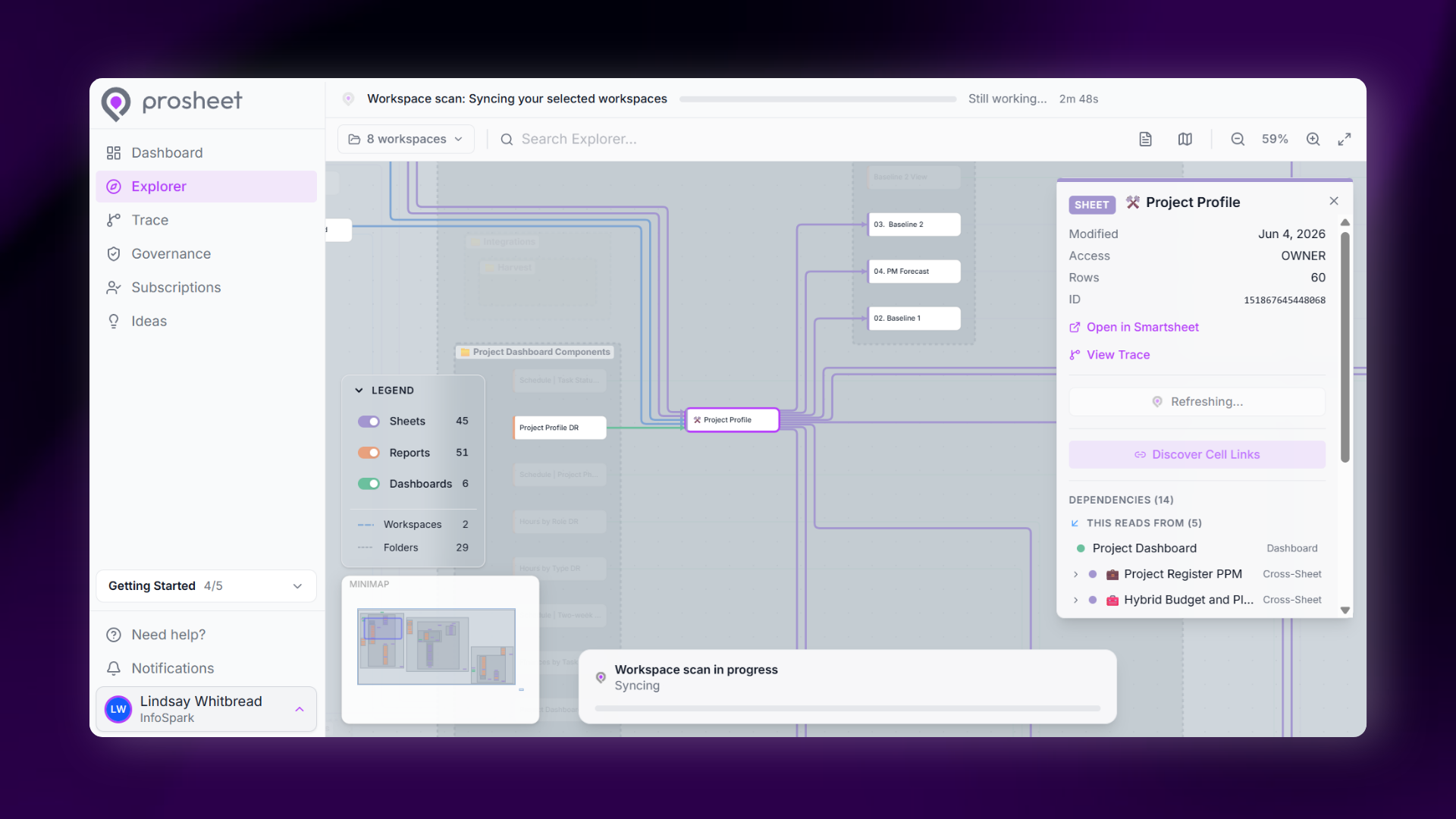
Task: Click the 59% zoom level
Action: point(1275,140)
